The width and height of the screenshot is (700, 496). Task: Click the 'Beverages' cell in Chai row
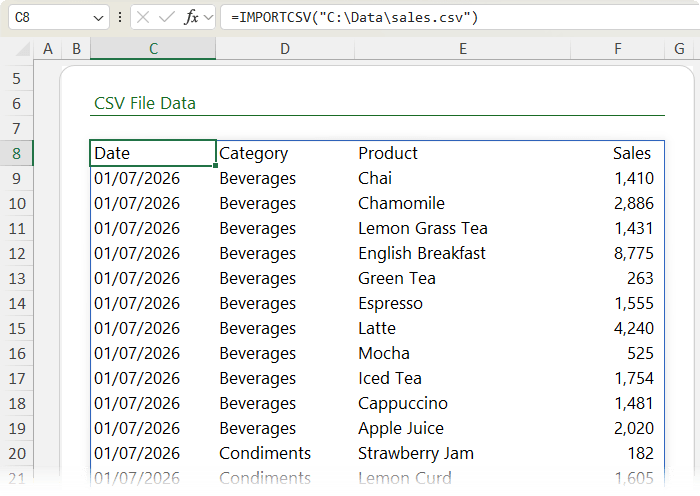pyautogui.click(x=285, y=178)
